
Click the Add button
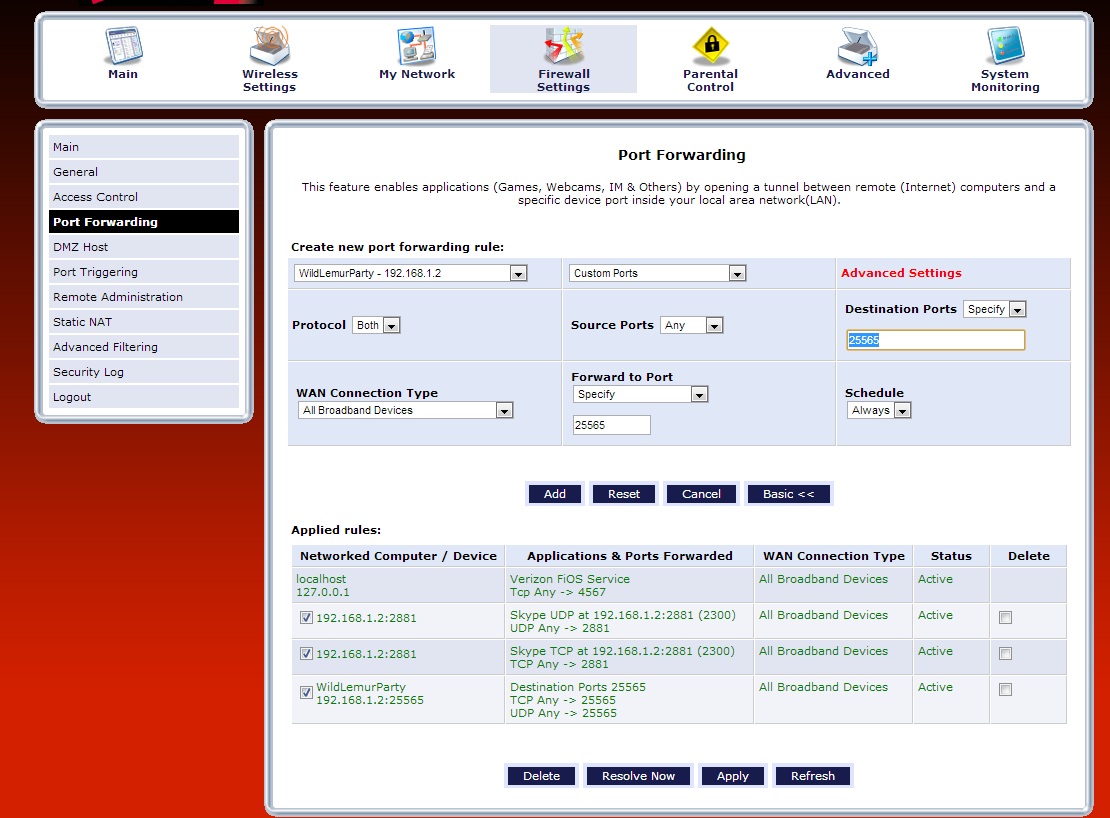coord(555,494)
